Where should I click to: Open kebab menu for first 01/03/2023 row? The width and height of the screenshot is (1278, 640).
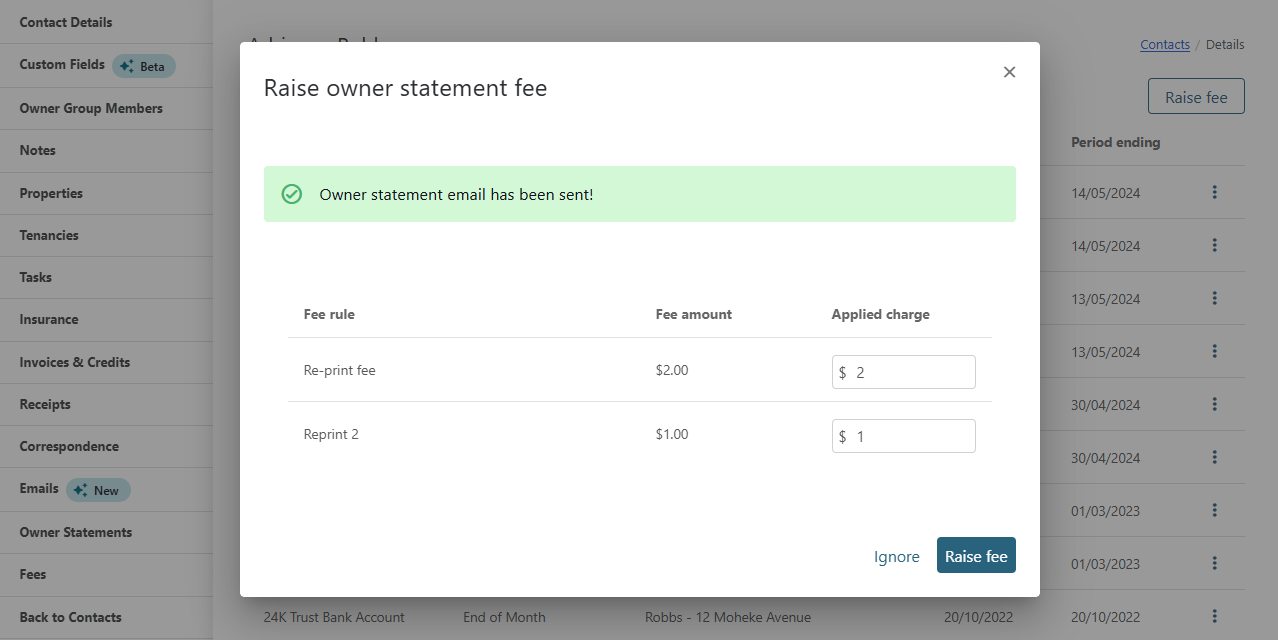pyautogui.click(x=1214, y=510)
